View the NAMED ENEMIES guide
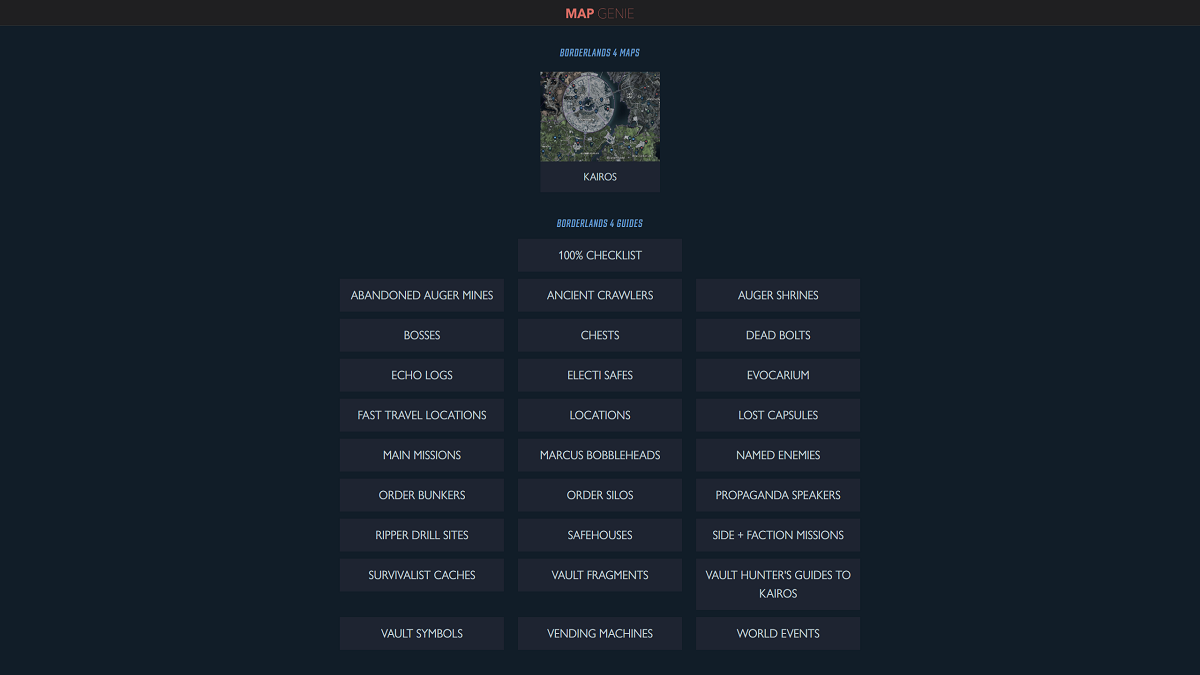 (777, 455)
